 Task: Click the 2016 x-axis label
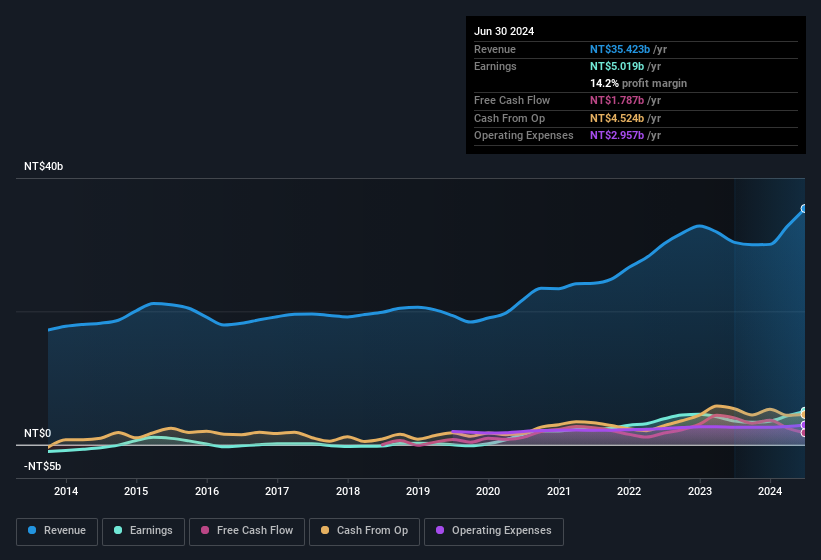tap(207, 491)
